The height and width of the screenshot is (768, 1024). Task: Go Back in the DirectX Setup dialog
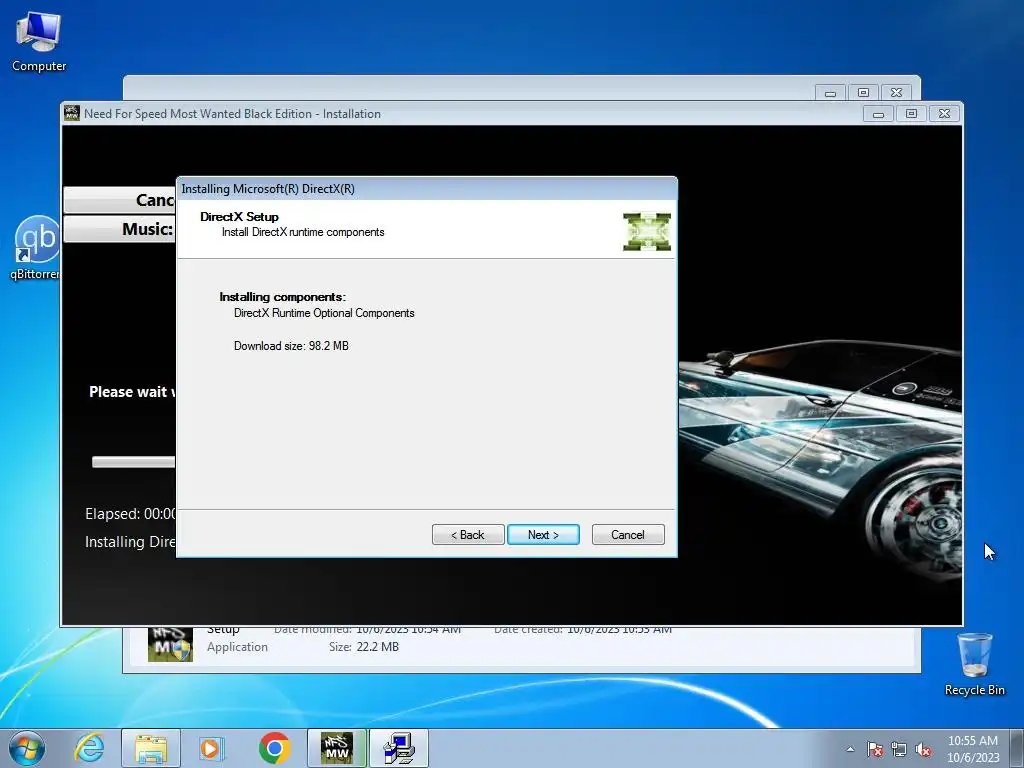468,534
